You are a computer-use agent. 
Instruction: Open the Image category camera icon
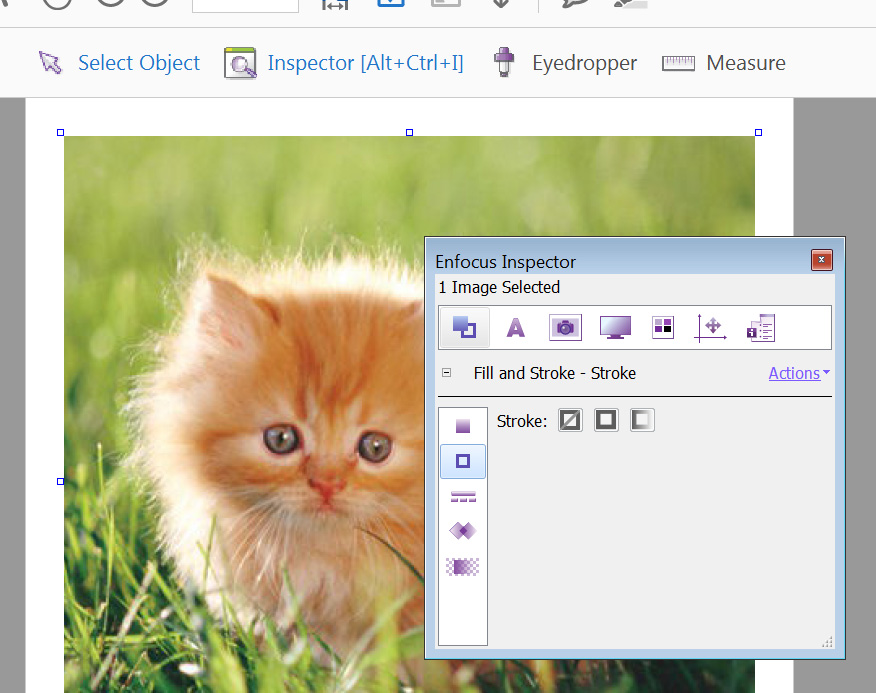pos(565,327)
